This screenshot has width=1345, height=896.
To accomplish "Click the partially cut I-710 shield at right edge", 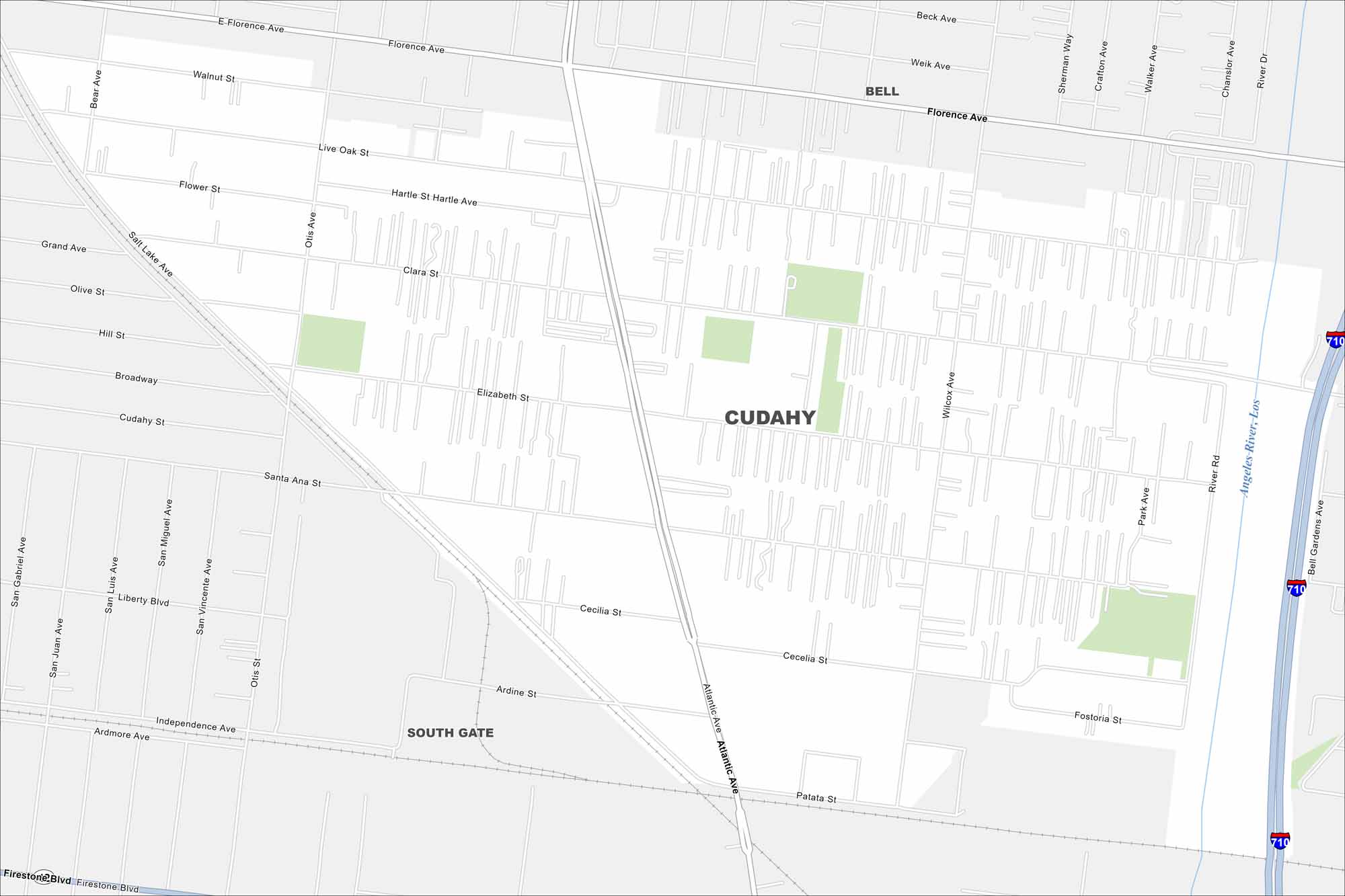I will (1336, 339).
